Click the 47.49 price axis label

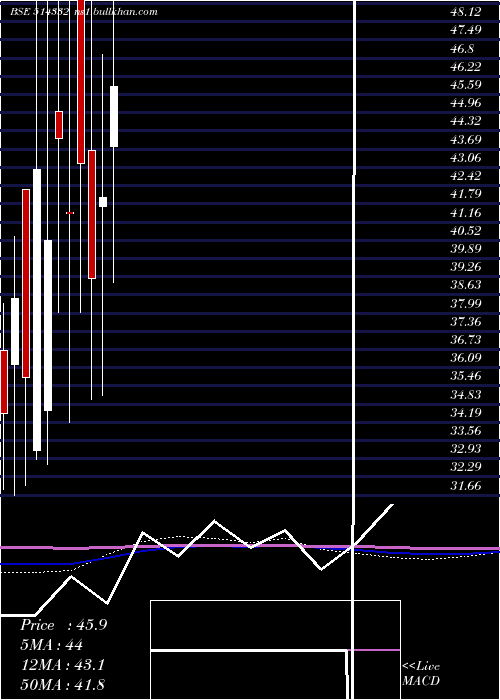tap(466, 30)
